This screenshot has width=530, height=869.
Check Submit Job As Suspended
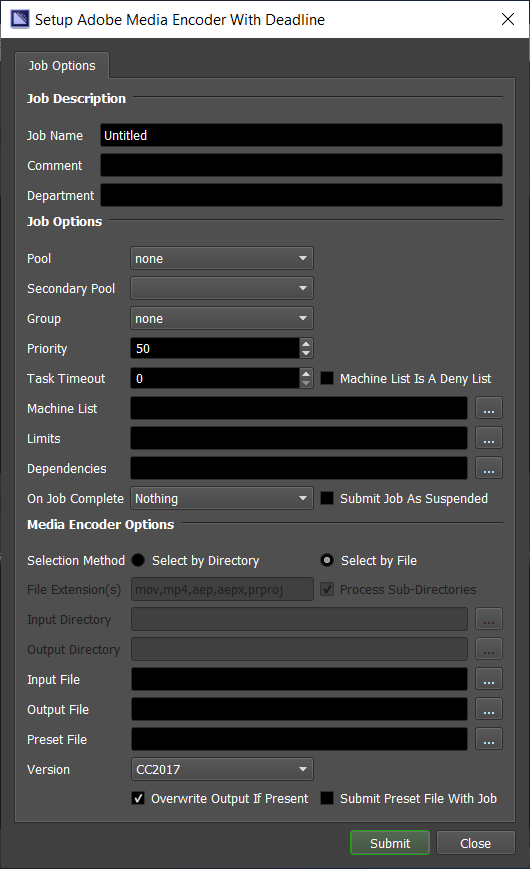pyautogui.click(x=327, y=498)
